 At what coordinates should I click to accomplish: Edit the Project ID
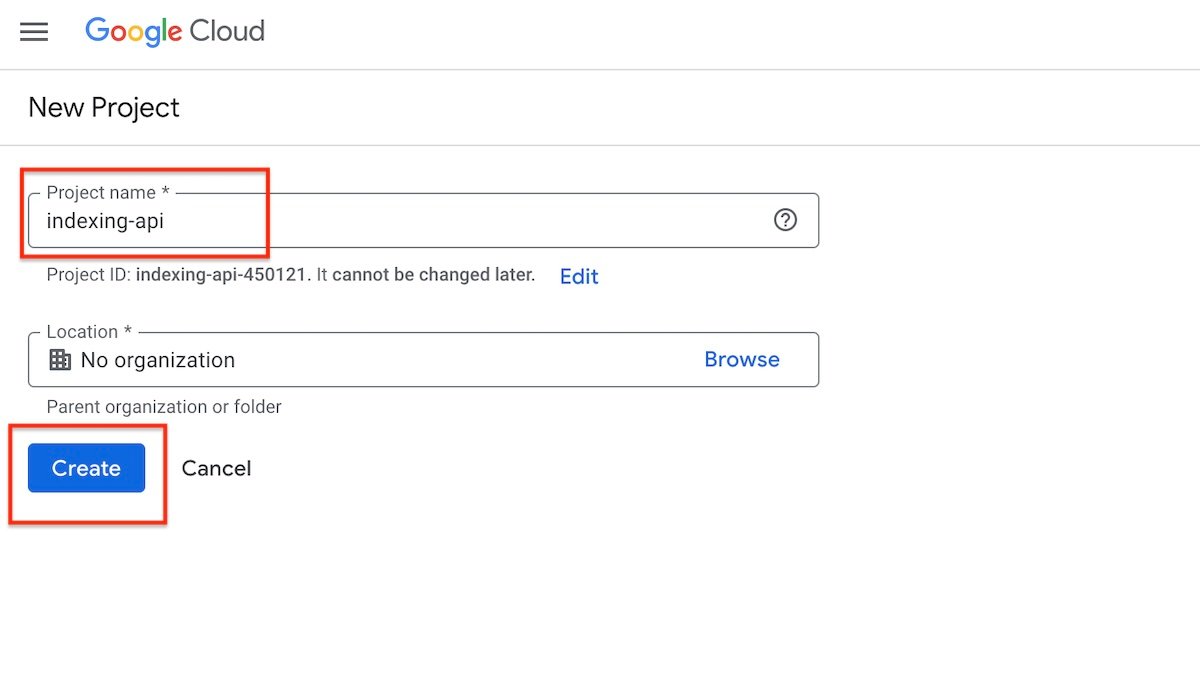pyautogui.click(x=579, y=277)
